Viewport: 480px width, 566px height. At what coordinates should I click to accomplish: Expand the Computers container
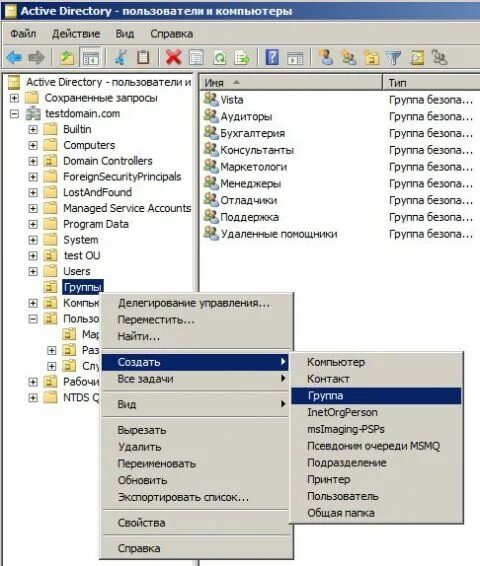coord(33,145)
